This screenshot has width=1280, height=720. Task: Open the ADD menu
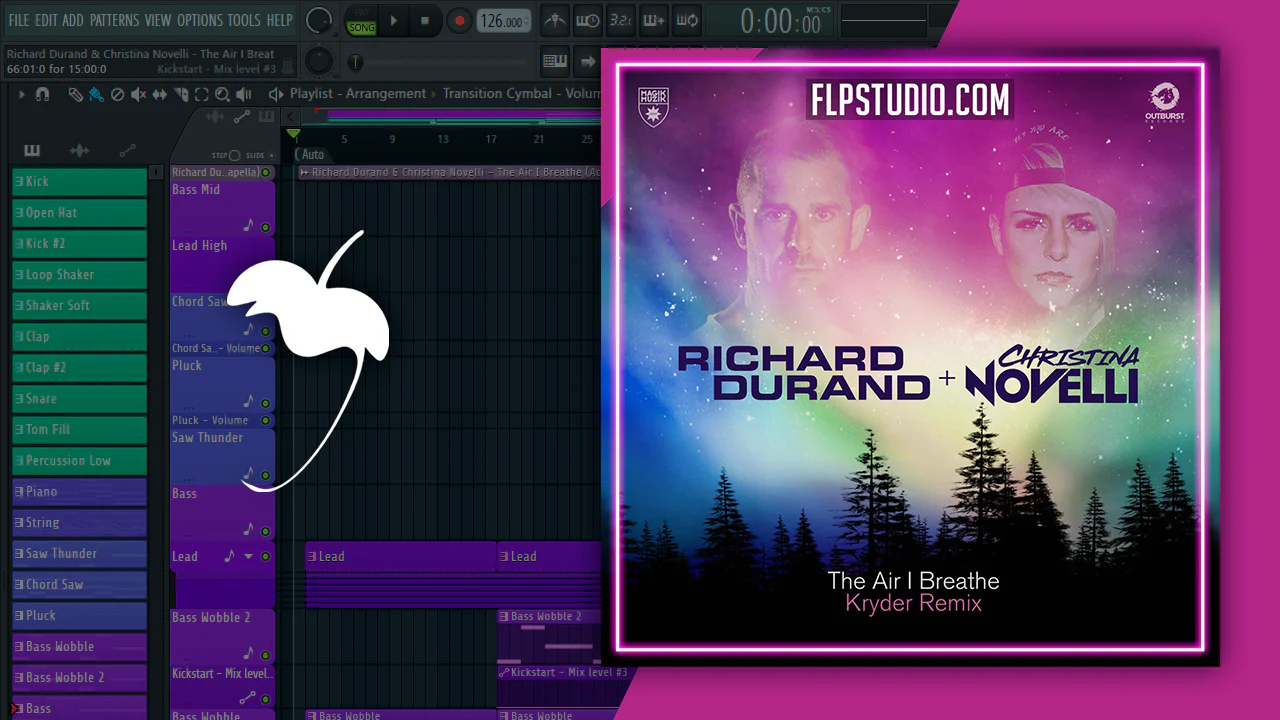click(73, 20)
